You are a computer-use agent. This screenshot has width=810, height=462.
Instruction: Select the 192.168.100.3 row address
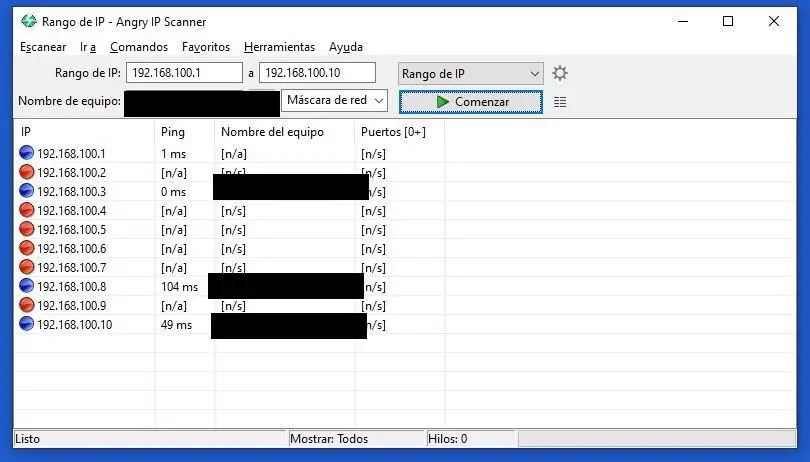coord(71,192)
